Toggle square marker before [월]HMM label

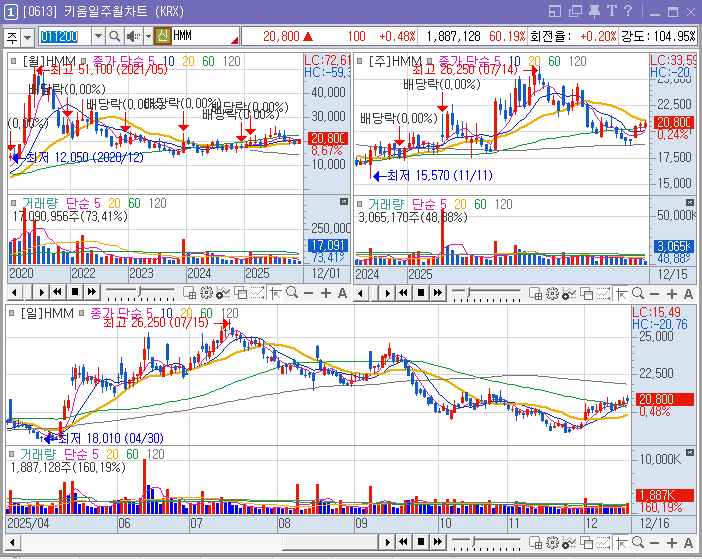(x=13, y=61)
